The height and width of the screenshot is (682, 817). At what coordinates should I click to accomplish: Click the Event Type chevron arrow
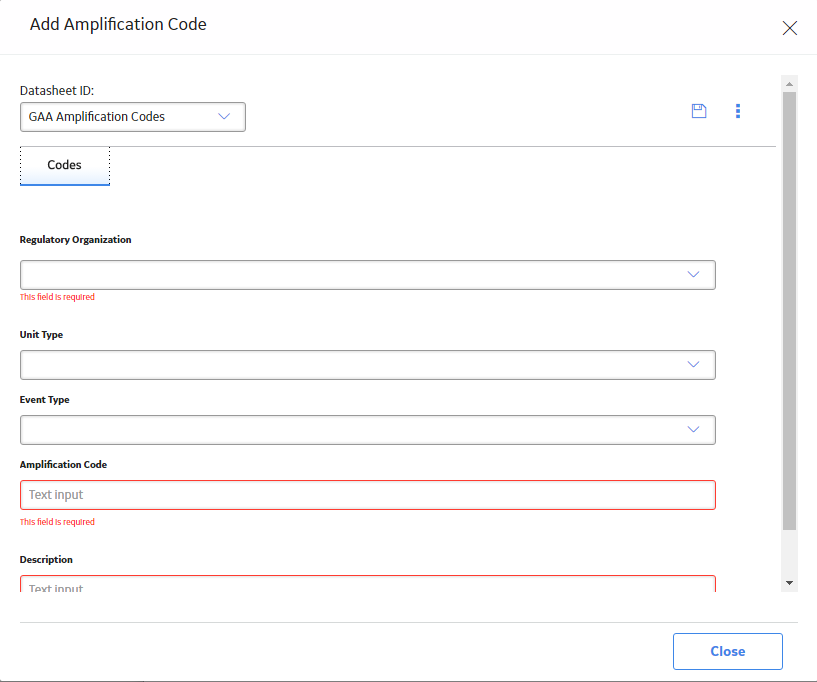[x=693, y=429]
